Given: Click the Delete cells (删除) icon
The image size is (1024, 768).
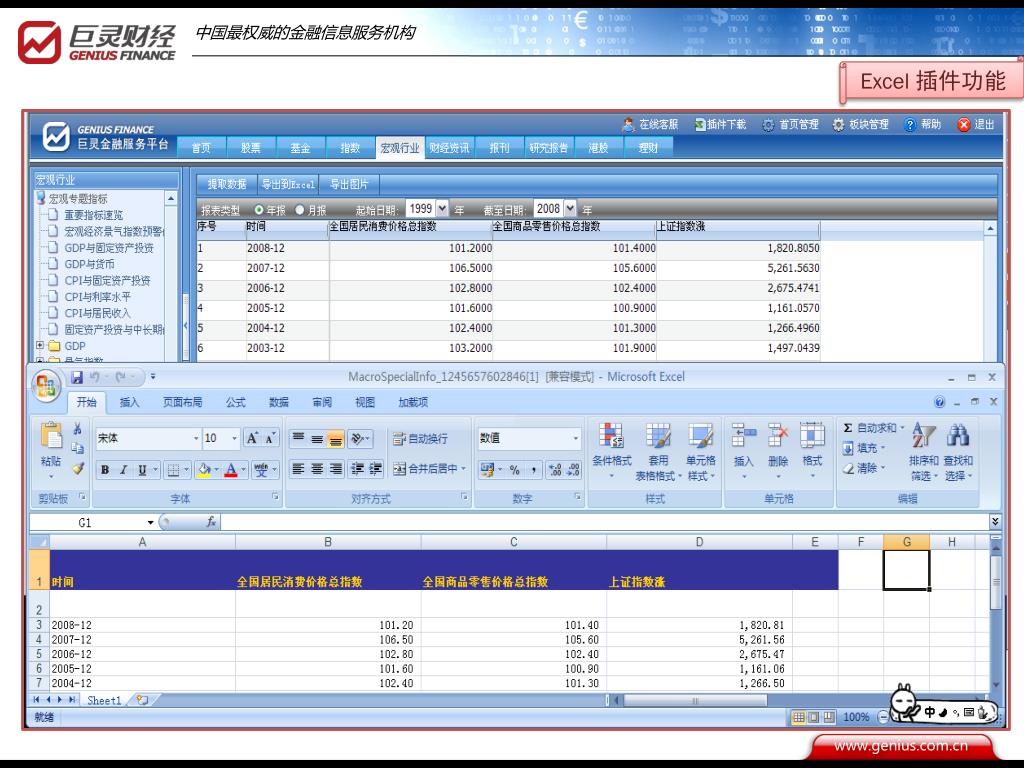Looking at the screenshot, I should [778, 436].
